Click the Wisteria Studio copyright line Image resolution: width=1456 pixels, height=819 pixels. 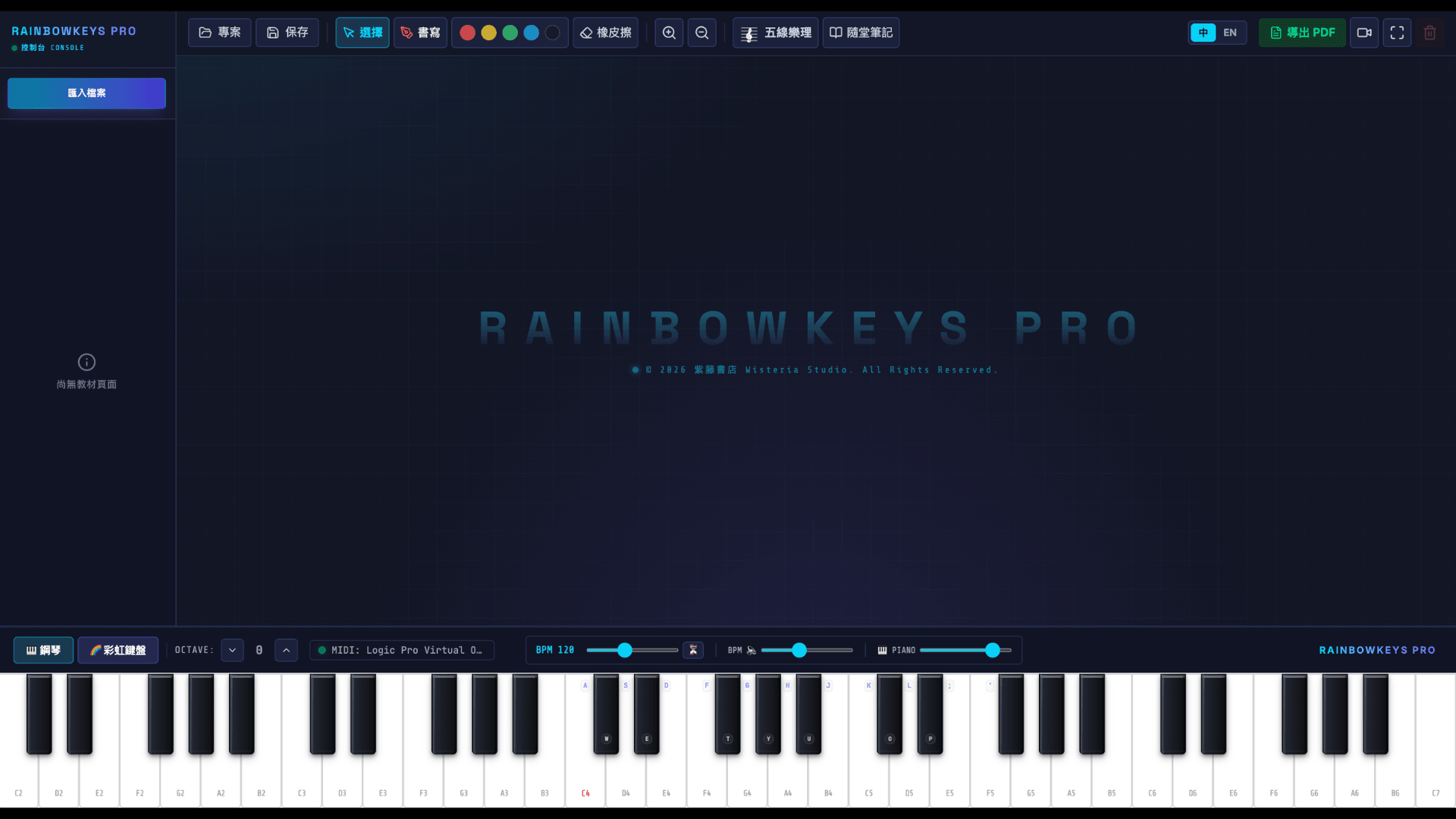[x=821, y=370]
